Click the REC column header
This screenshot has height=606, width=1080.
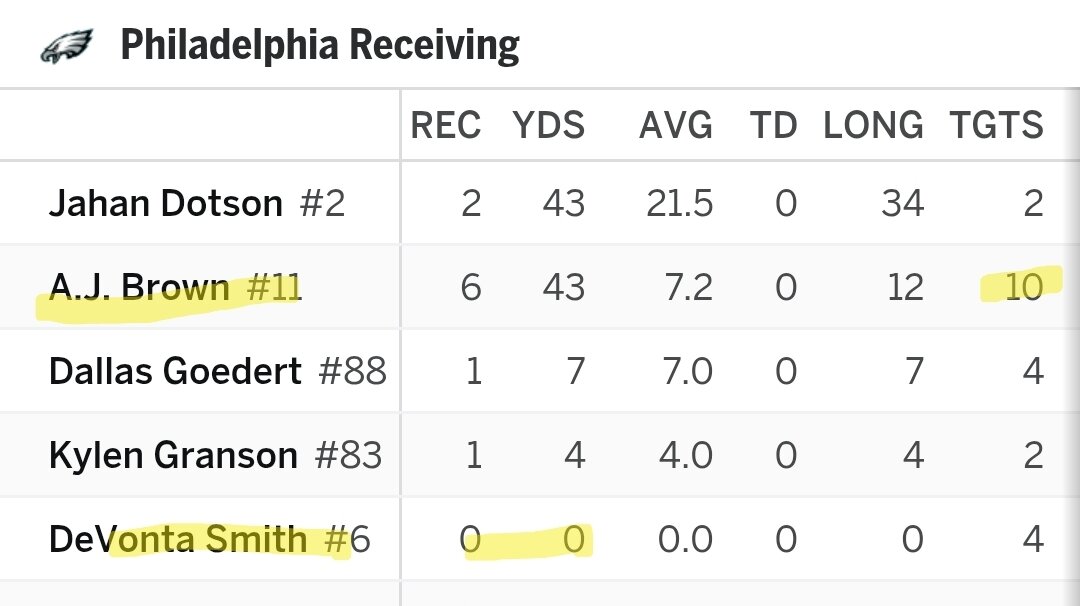[446, 126]
